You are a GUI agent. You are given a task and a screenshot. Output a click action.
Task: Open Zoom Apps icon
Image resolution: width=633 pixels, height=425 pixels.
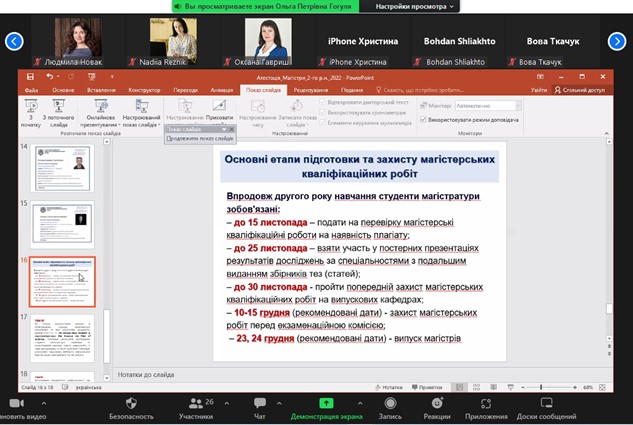(486, 403)
